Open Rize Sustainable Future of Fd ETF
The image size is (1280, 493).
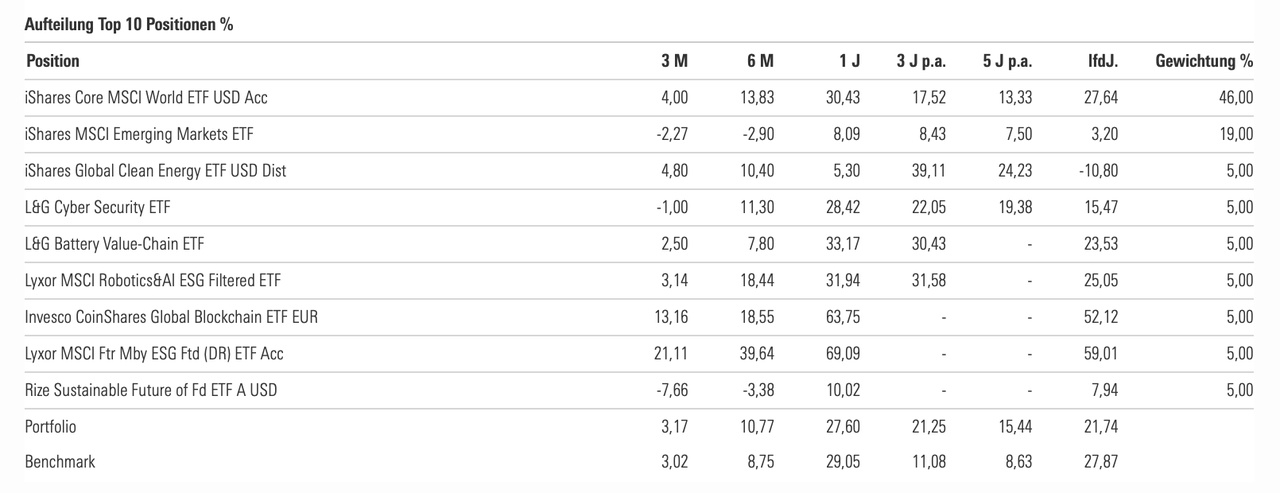151,390
